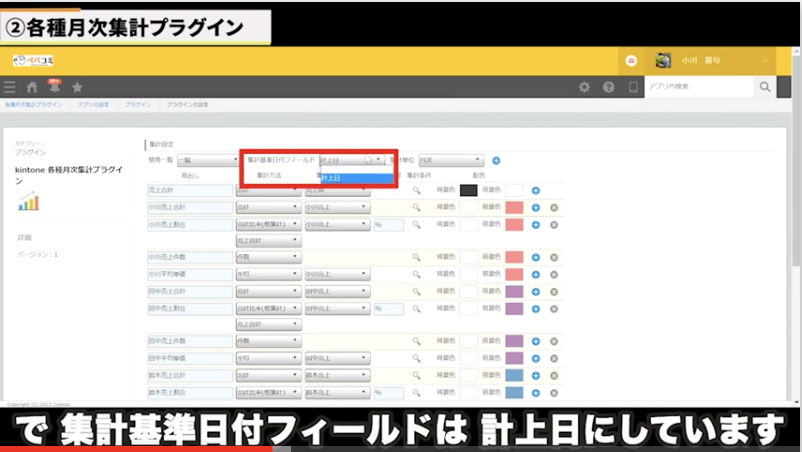Open the notifications bell icon

click(x=54, y=87)
